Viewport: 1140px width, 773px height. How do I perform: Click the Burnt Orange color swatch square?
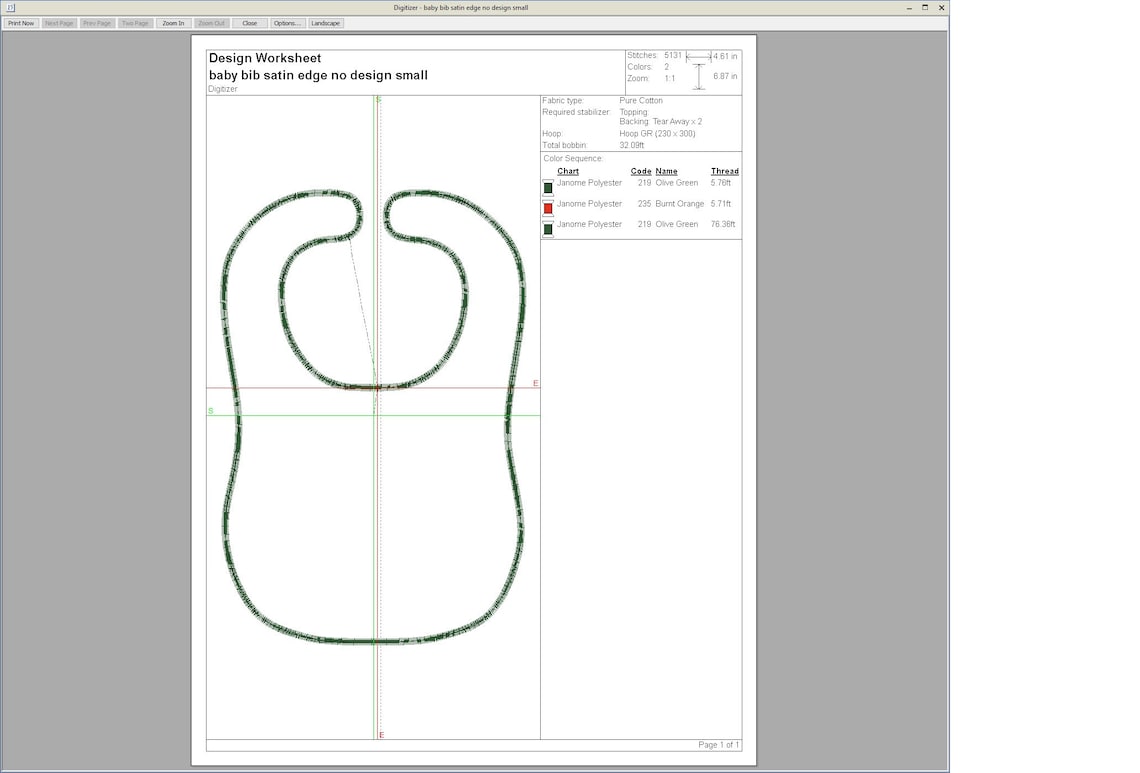click(548, 208)
